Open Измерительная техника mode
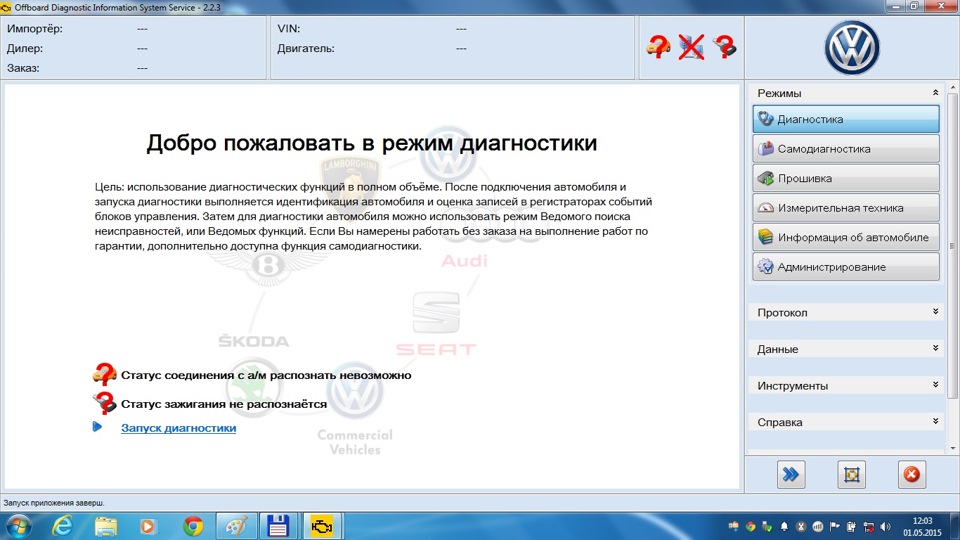 (846, 208)
